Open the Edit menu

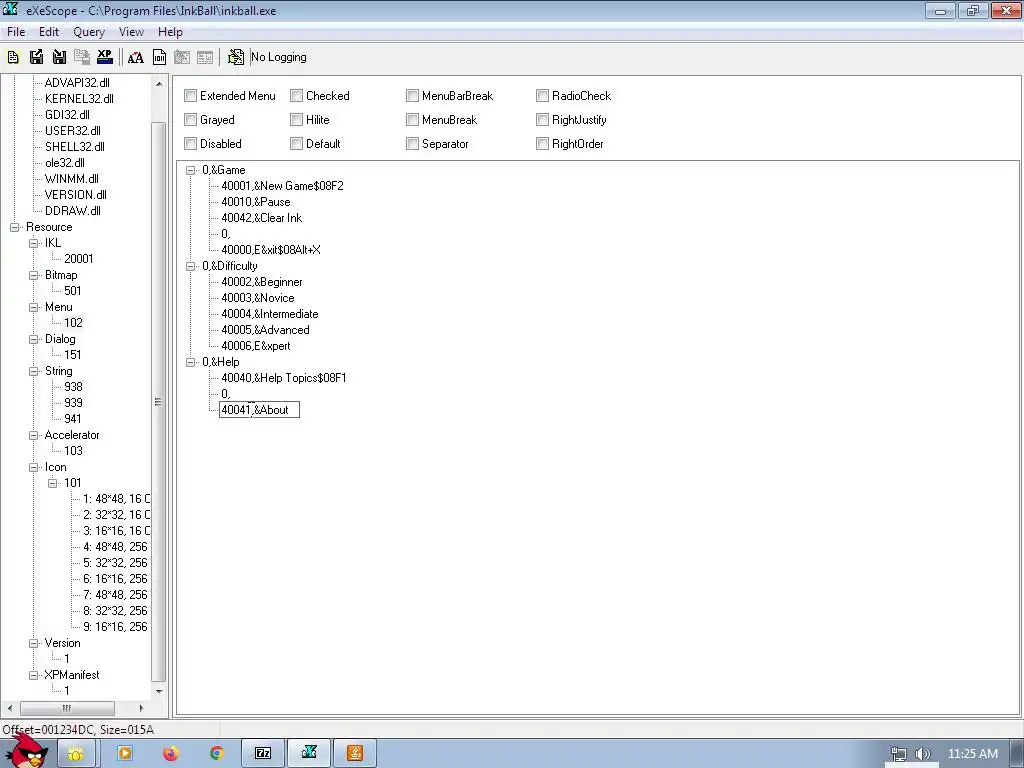pyautogui.click(x=49, y=32)
